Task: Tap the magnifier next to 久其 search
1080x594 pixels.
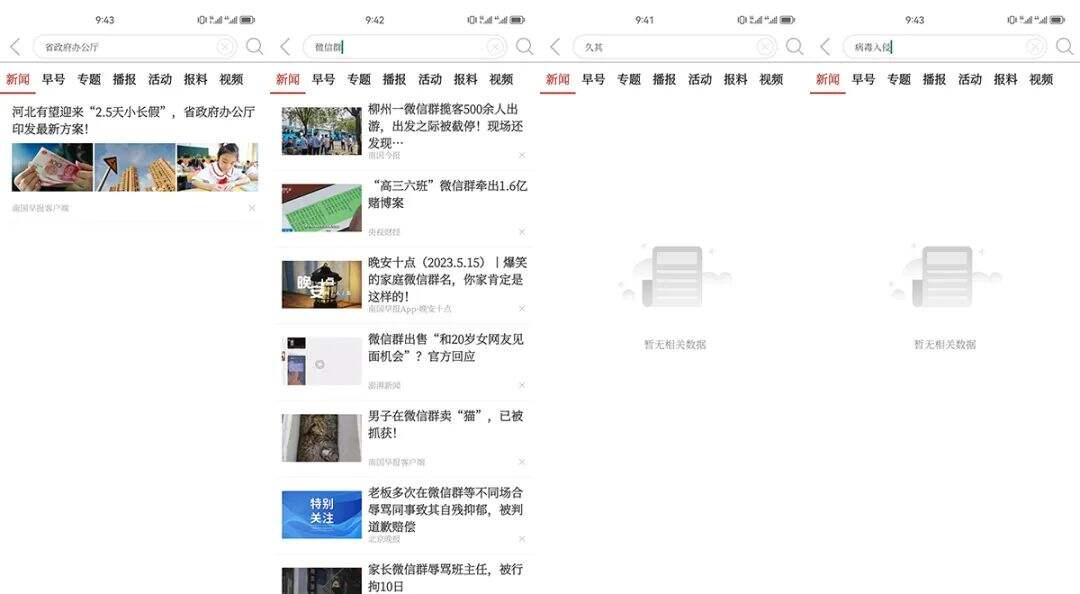Action: coord(794,47)
